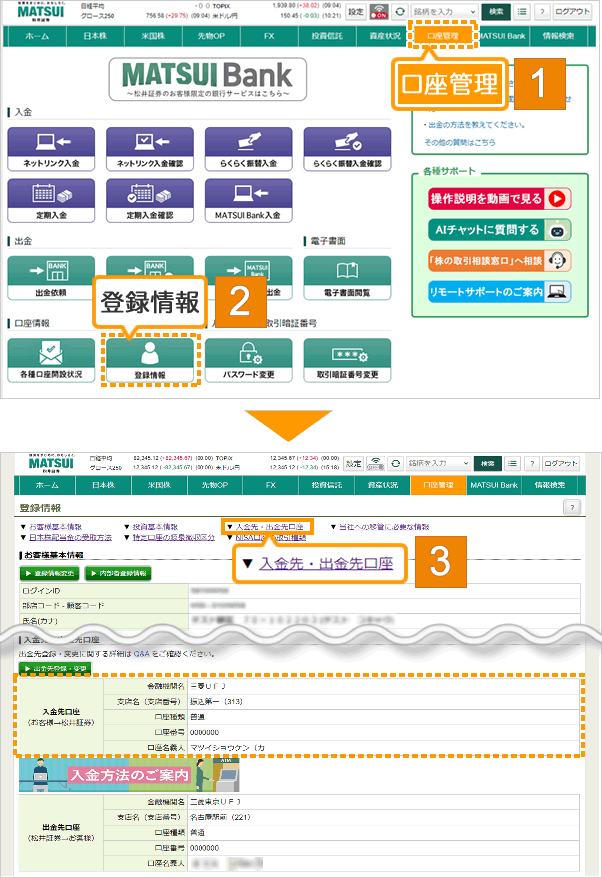Click refresh icon in upper screenshot header
The height and width of the screenshot is (878, 602).
[400, 11]
